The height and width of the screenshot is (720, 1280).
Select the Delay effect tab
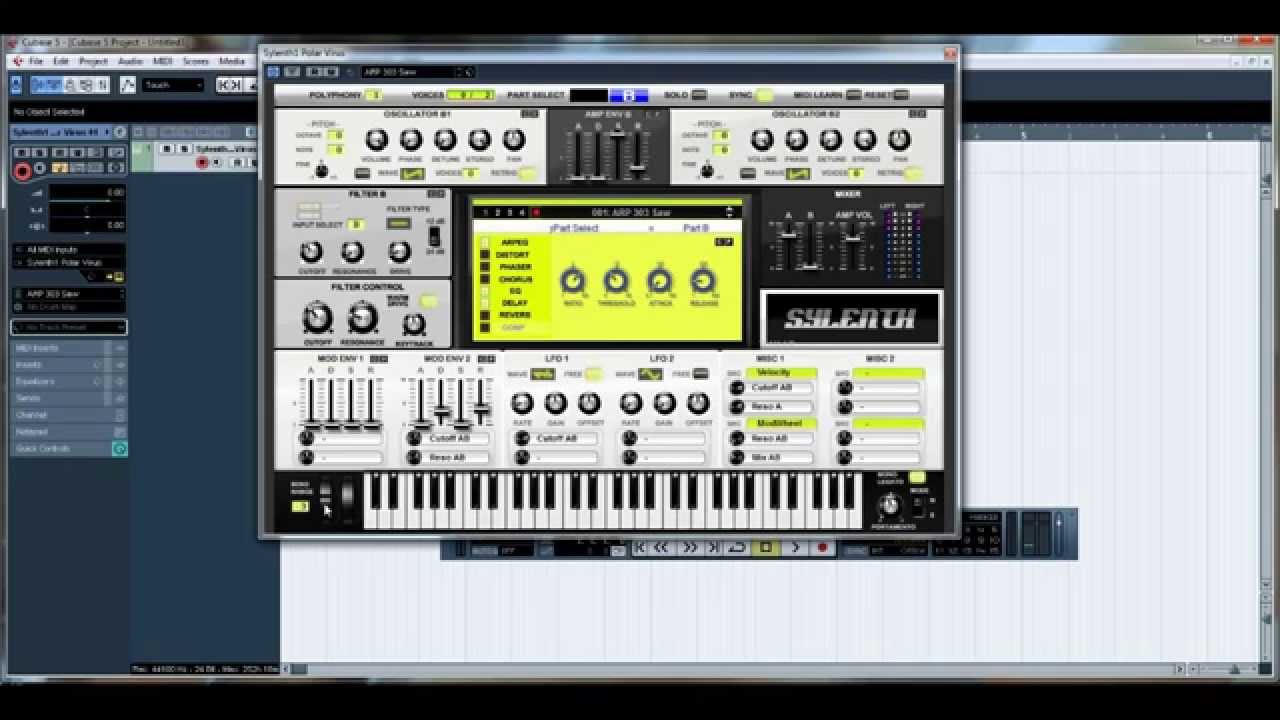point(514,303)
